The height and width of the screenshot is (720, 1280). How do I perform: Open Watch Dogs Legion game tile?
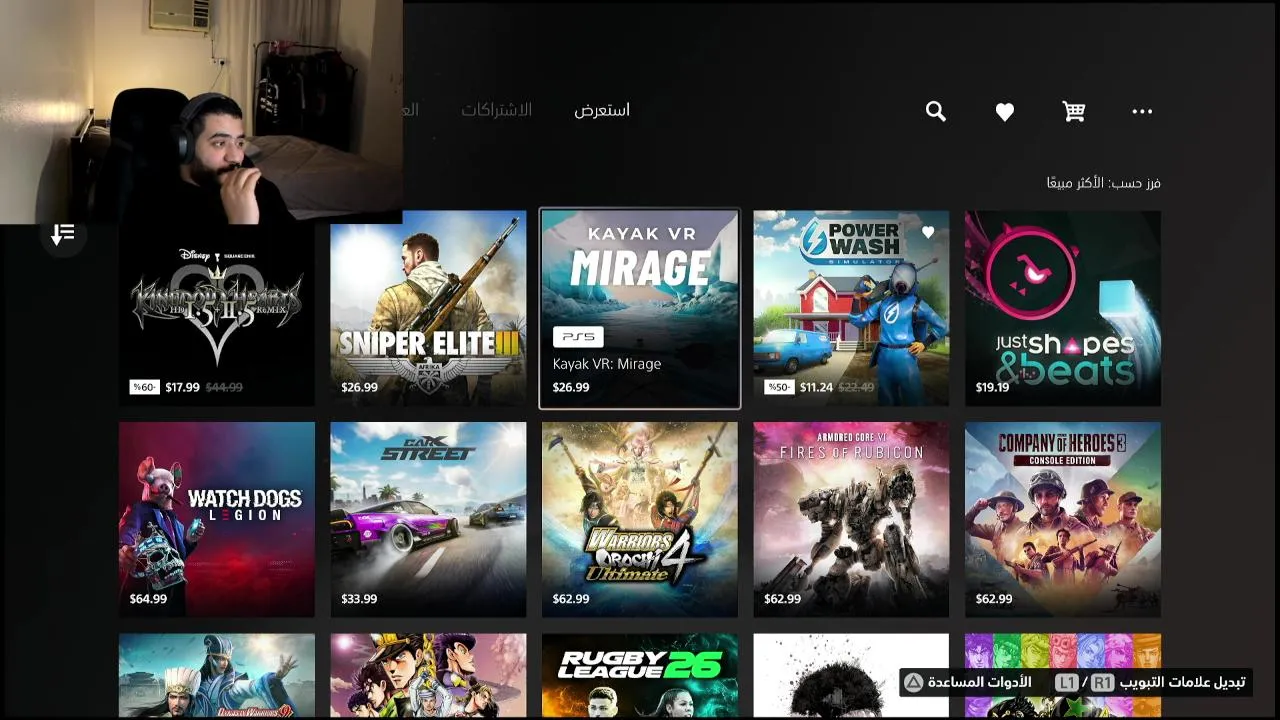tap(217, 519)
